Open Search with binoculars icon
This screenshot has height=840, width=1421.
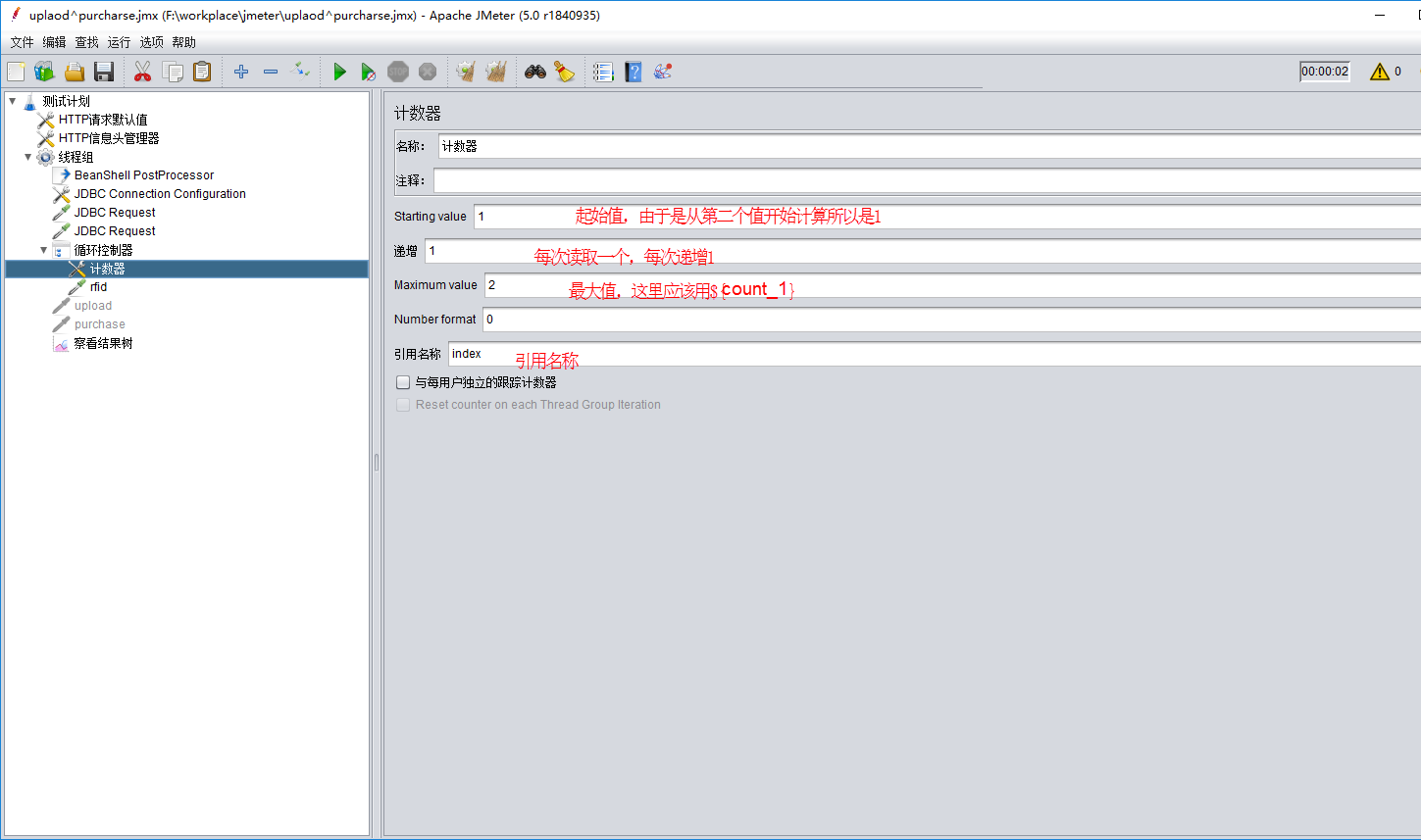tap(534, 72)
